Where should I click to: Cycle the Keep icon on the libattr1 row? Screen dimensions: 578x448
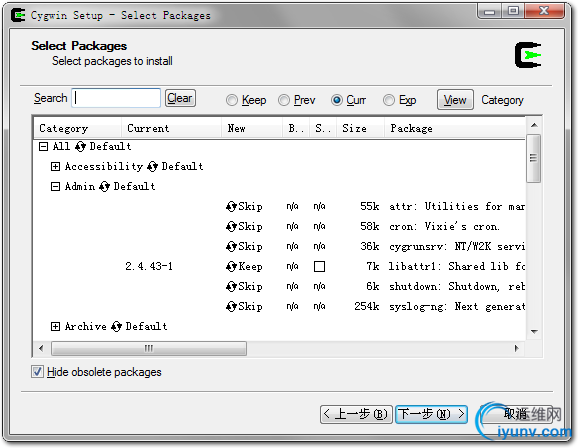(231, 266)
